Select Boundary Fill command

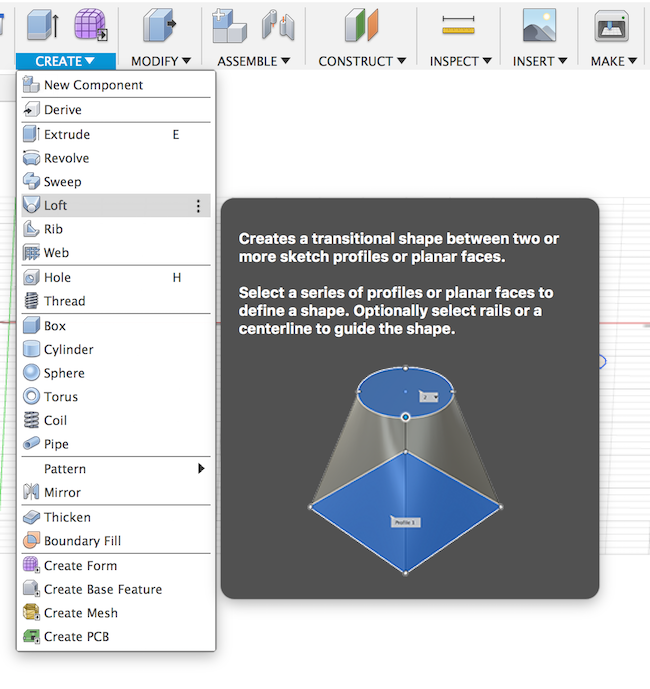tap(116, 541)
